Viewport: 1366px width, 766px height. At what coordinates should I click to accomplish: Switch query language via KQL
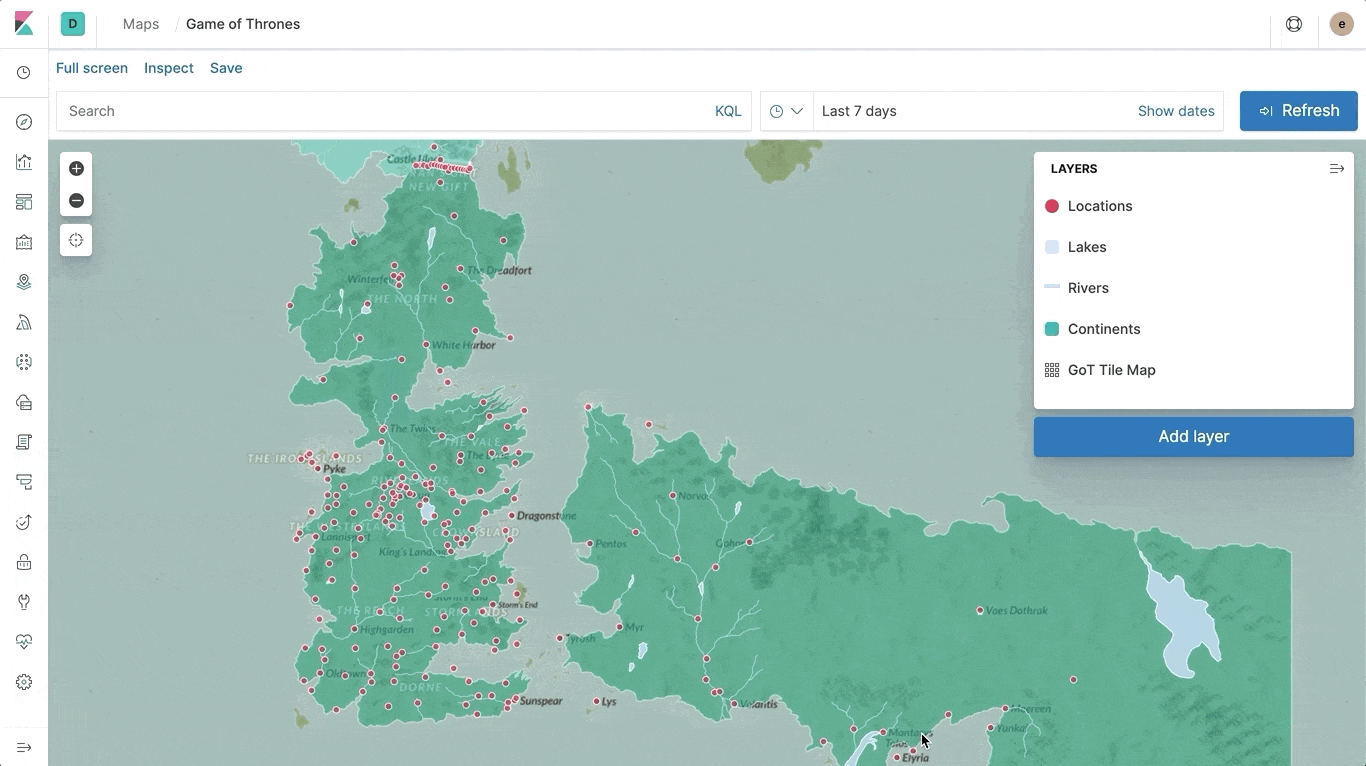728,111
